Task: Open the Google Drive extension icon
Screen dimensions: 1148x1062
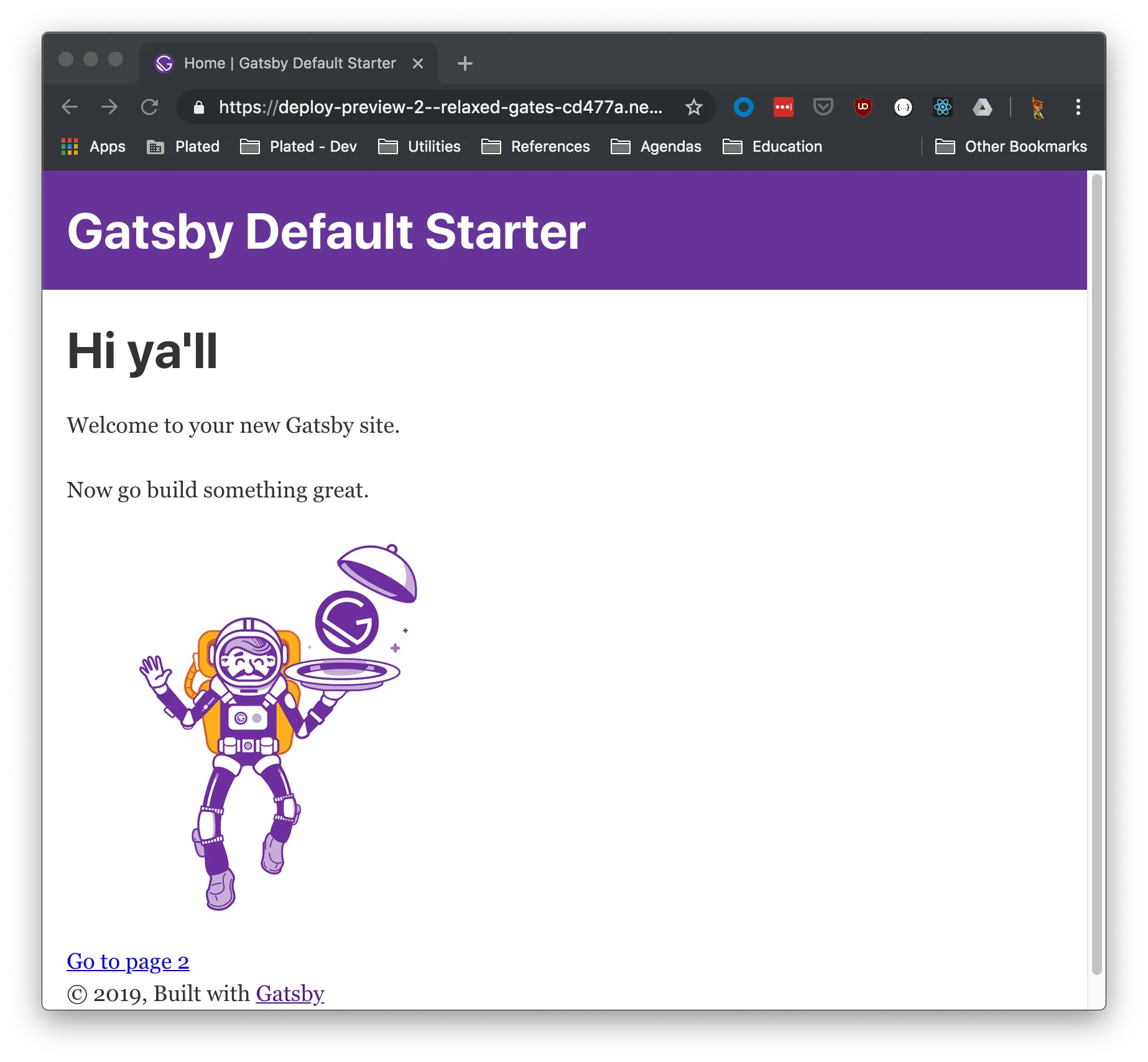Action: pyautogui.click(x=983, y=107)
